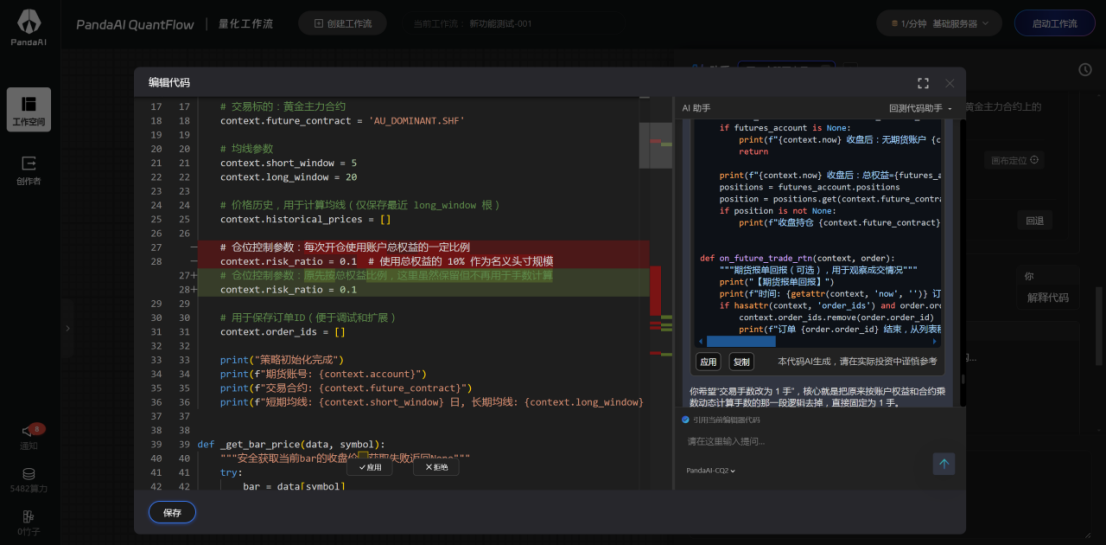Click line context.order_ids = []

tap(282, 332)
